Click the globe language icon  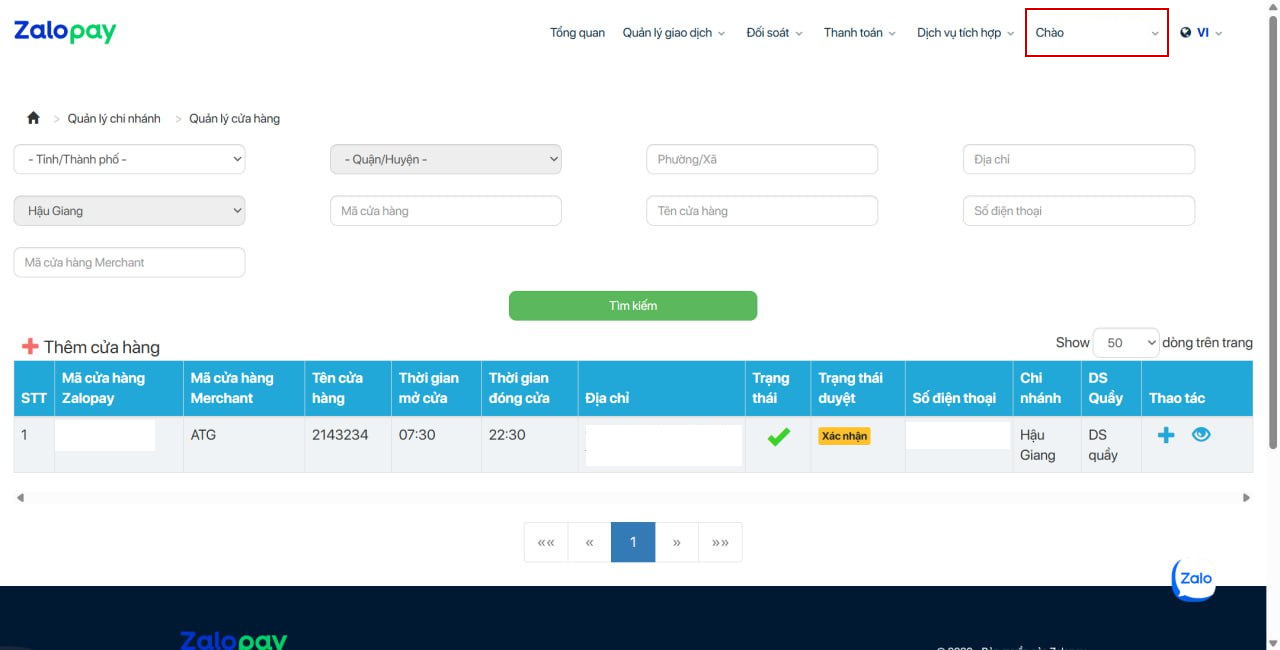click(x=1186, y=33)
